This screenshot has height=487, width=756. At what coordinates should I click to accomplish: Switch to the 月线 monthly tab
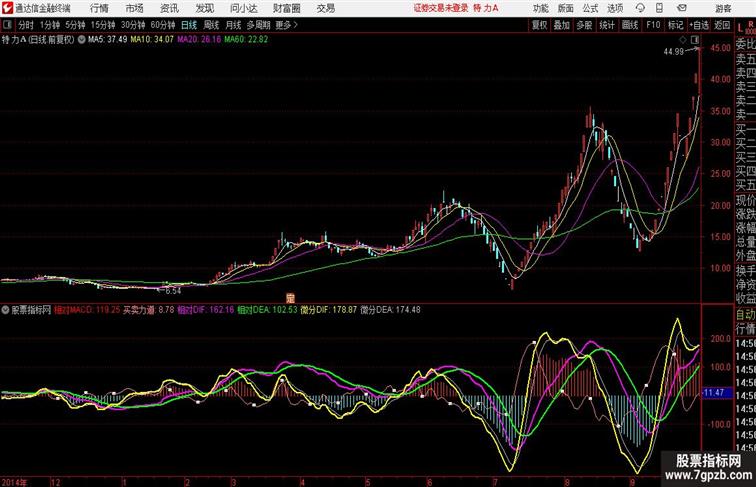pos(233,25)
